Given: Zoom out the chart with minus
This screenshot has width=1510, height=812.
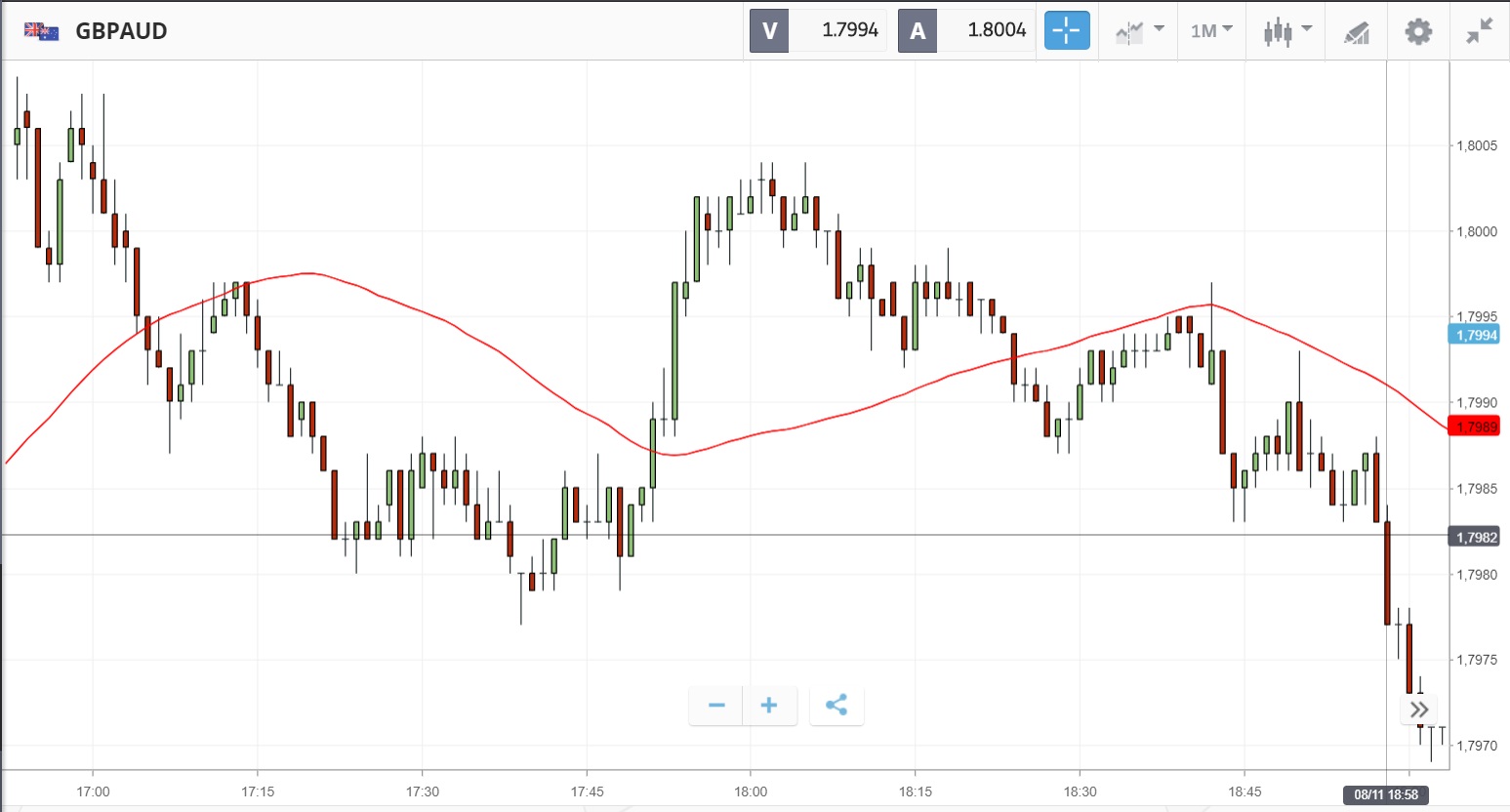Looking at the screenshot, I should (x=716, y=706).
